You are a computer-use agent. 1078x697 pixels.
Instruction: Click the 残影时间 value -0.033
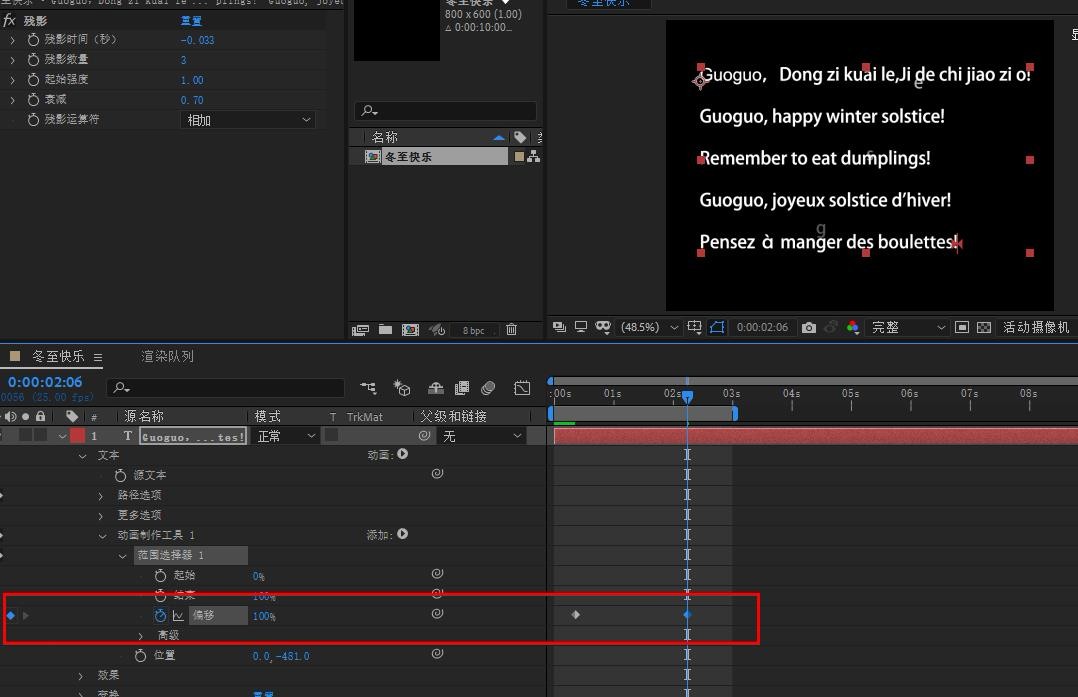click(197, 40)
